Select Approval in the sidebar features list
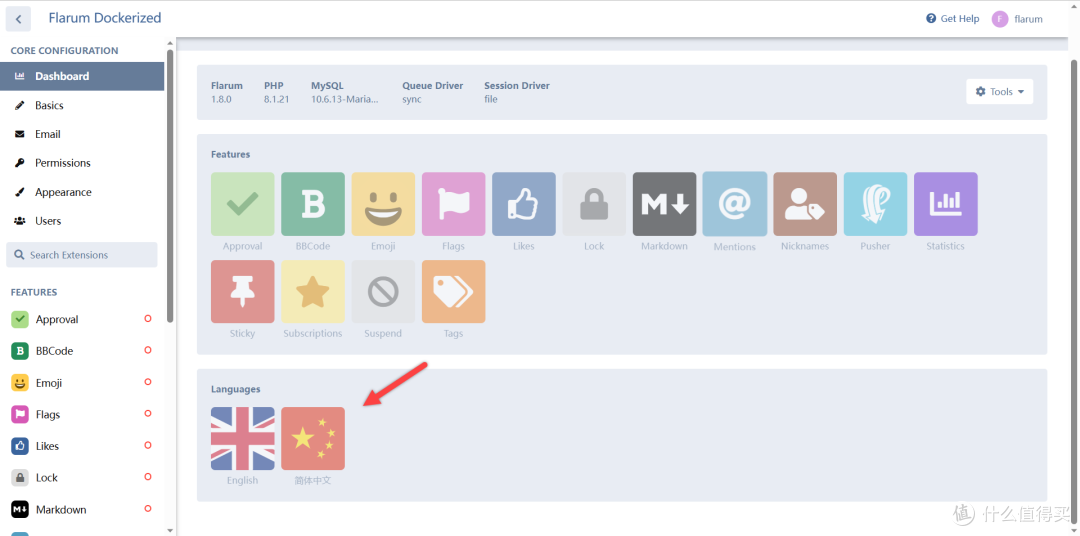The image size is (1080, 536). (82, 319)
